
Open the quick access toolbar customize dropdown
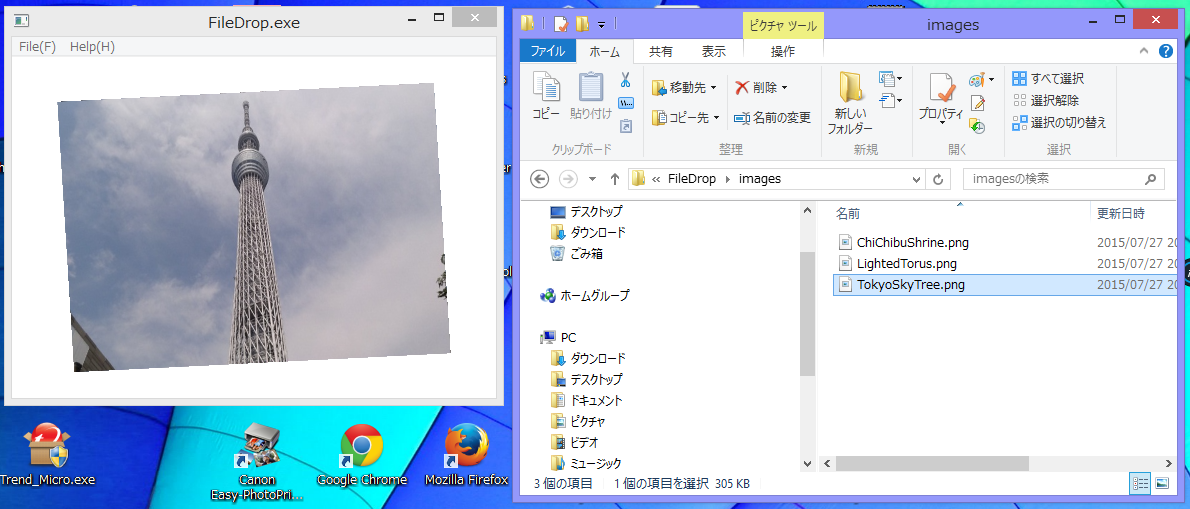[x=602, y=24]
